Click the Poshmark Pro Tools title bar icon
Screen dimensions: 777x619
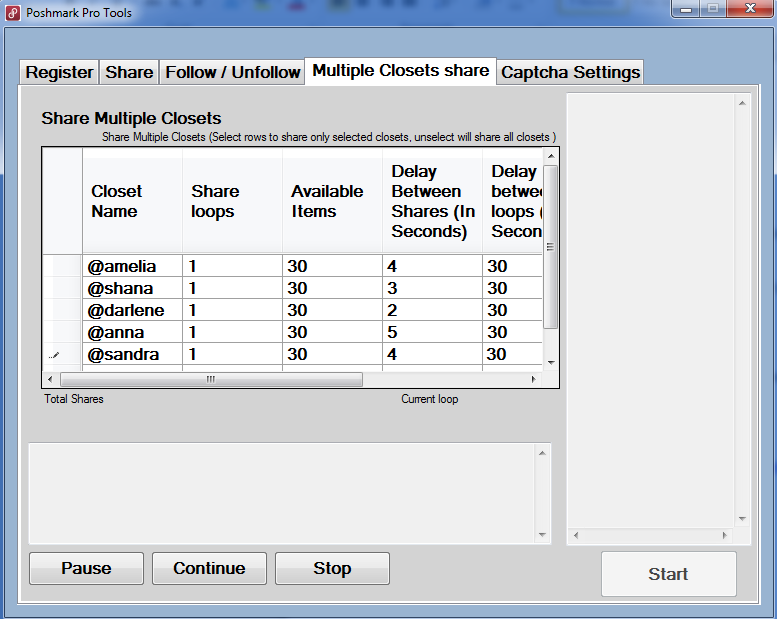(x=13, y=13)
